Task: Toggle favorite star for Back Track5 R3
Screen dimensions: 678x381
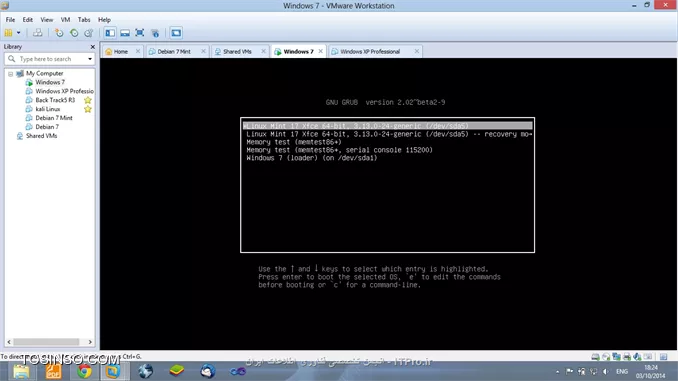Action: click(x=88, y=100)
